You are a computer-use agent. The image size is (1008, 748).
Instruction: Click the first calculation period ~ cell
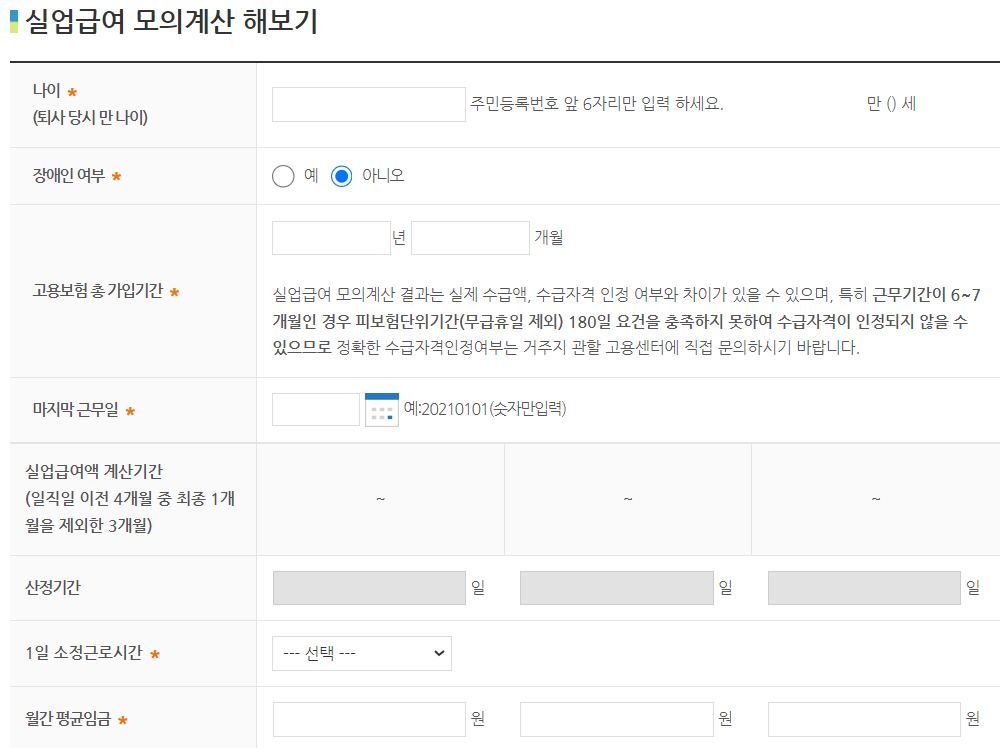pyautogui.click(x=380, y=498)
